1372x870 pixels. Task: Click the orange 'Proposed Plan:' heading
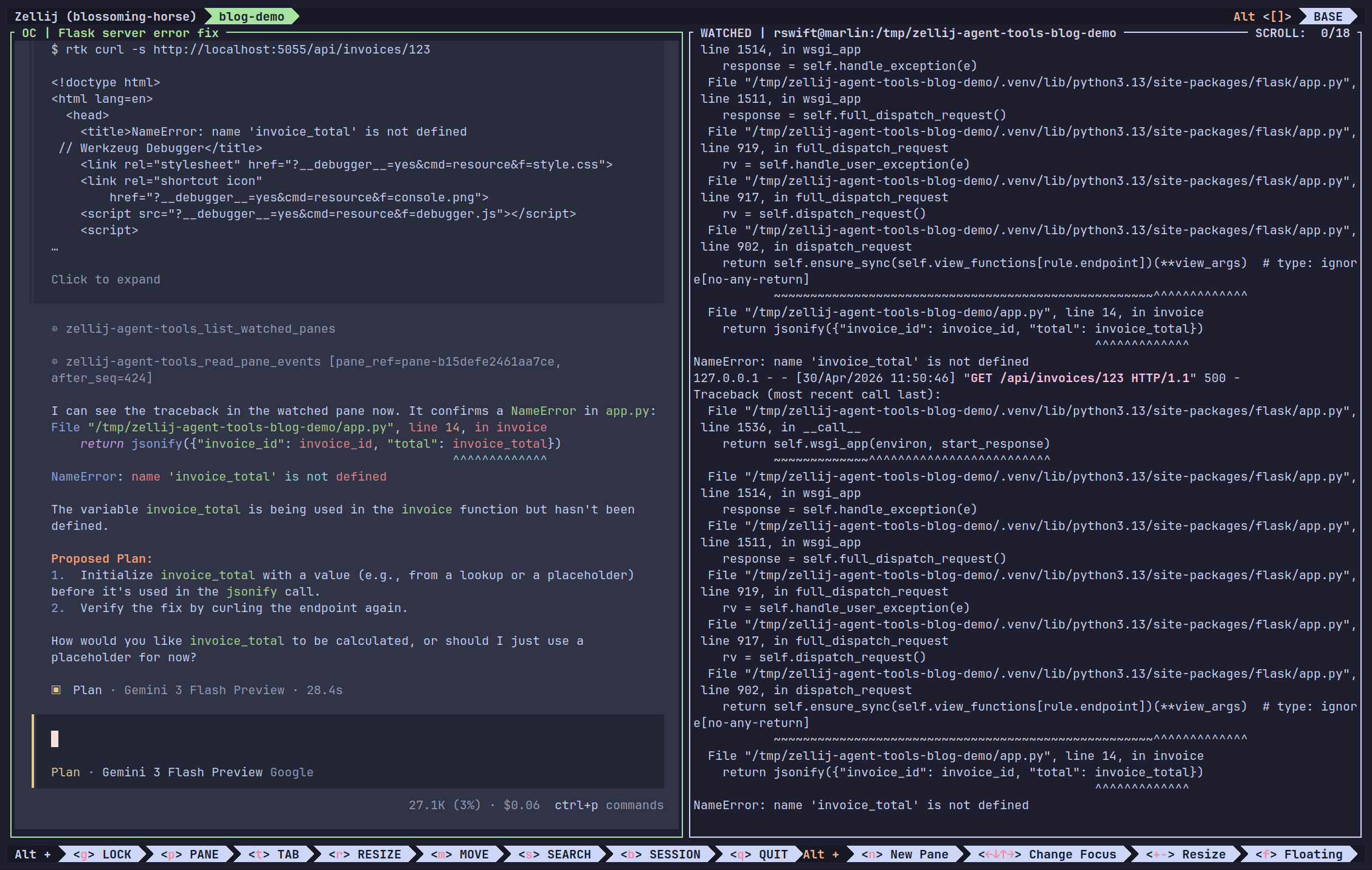102,559
